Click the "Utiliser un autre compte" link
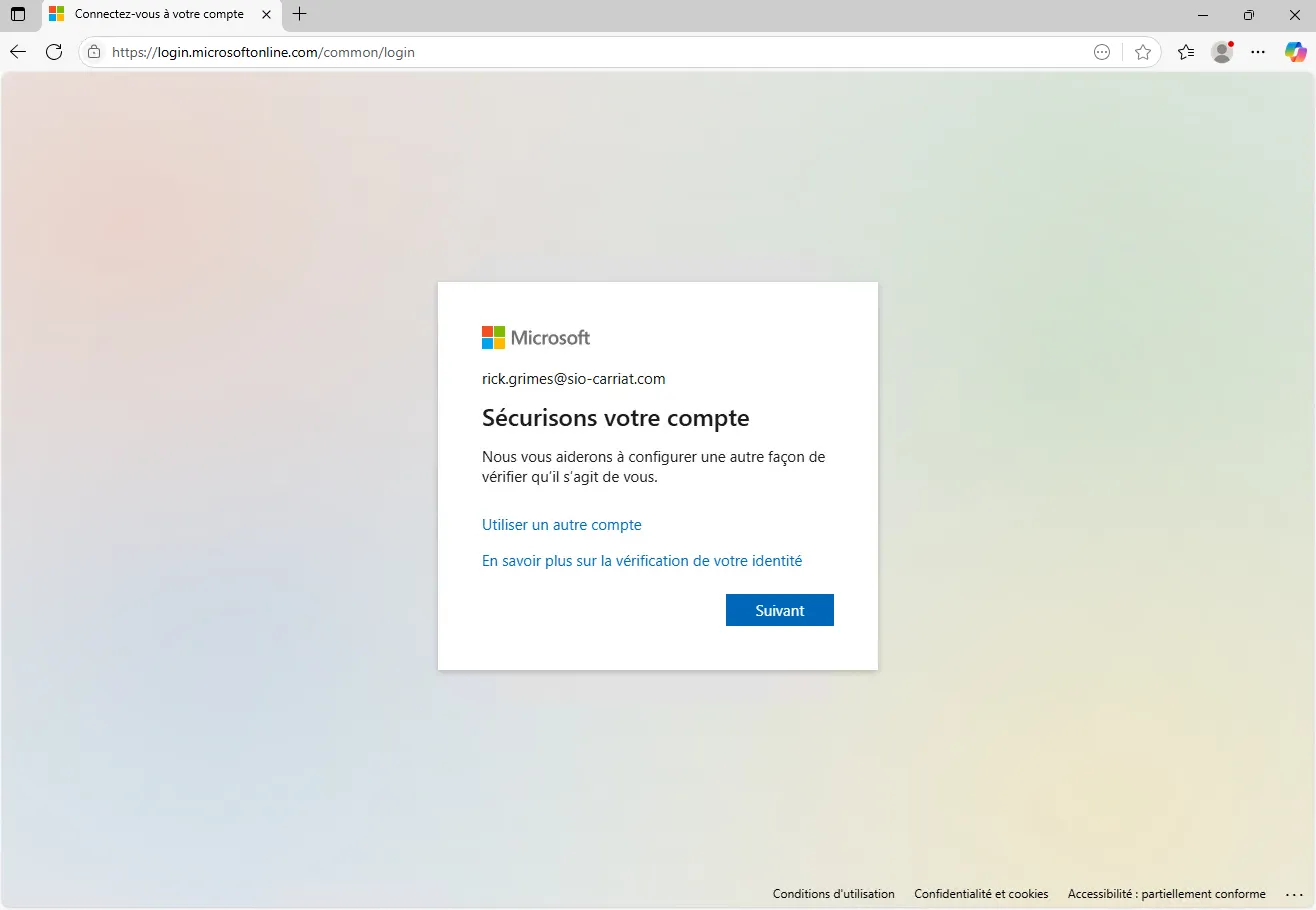The image size is (1316, 910). point(561,525)
